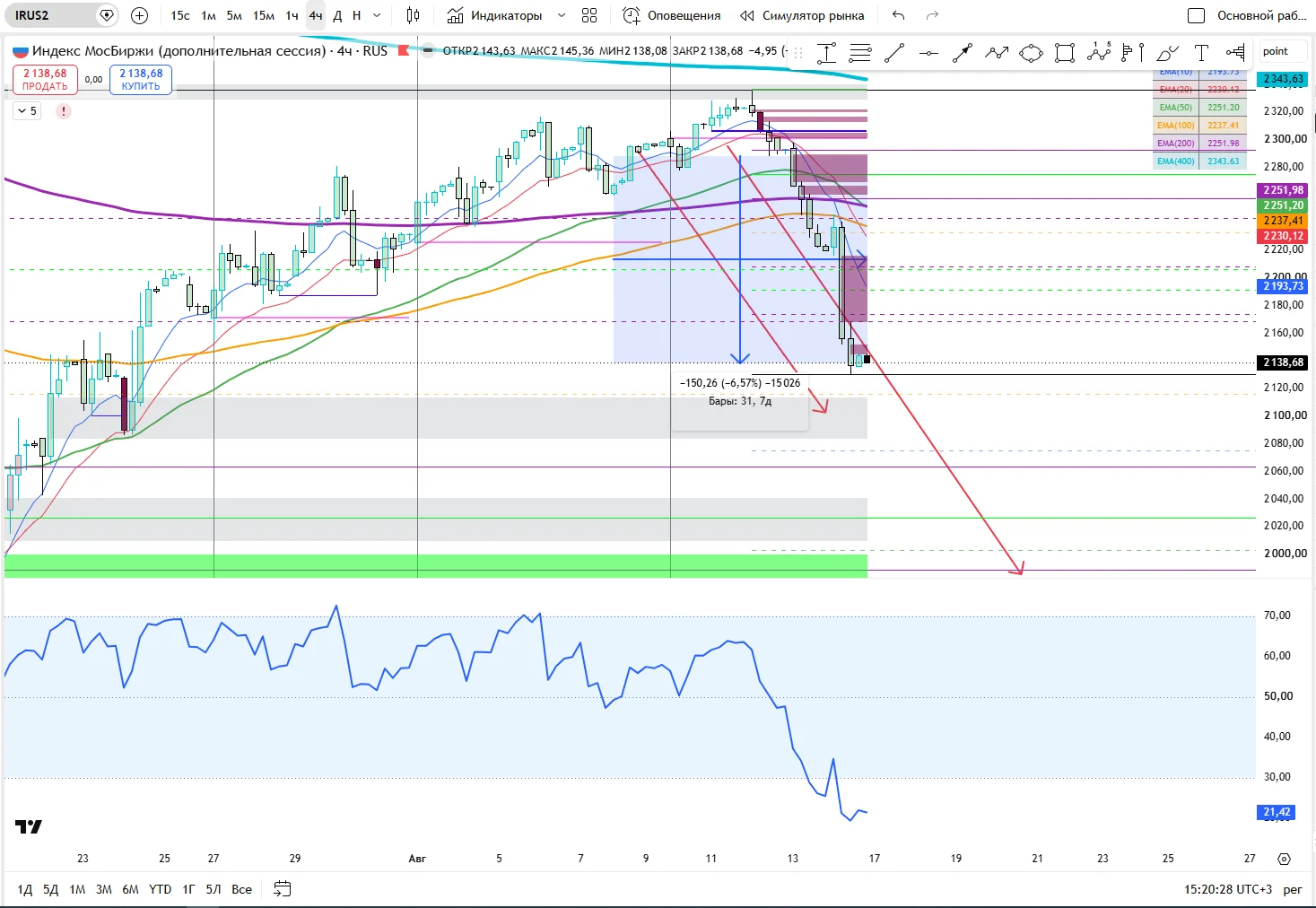This screenshot has height=908, width=1316.
Task: Set date range to 5Л
Action: pyautogui.click(x=214, y=889)
